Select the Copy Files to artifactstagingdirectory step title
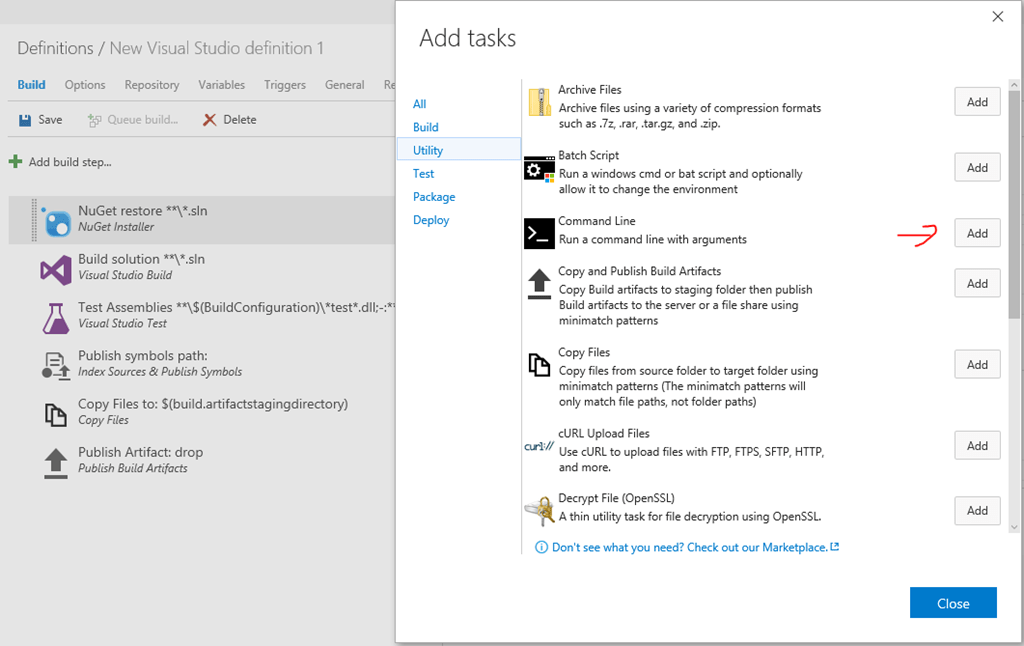This screenshot has height=646, width=1024. [213, 404]
